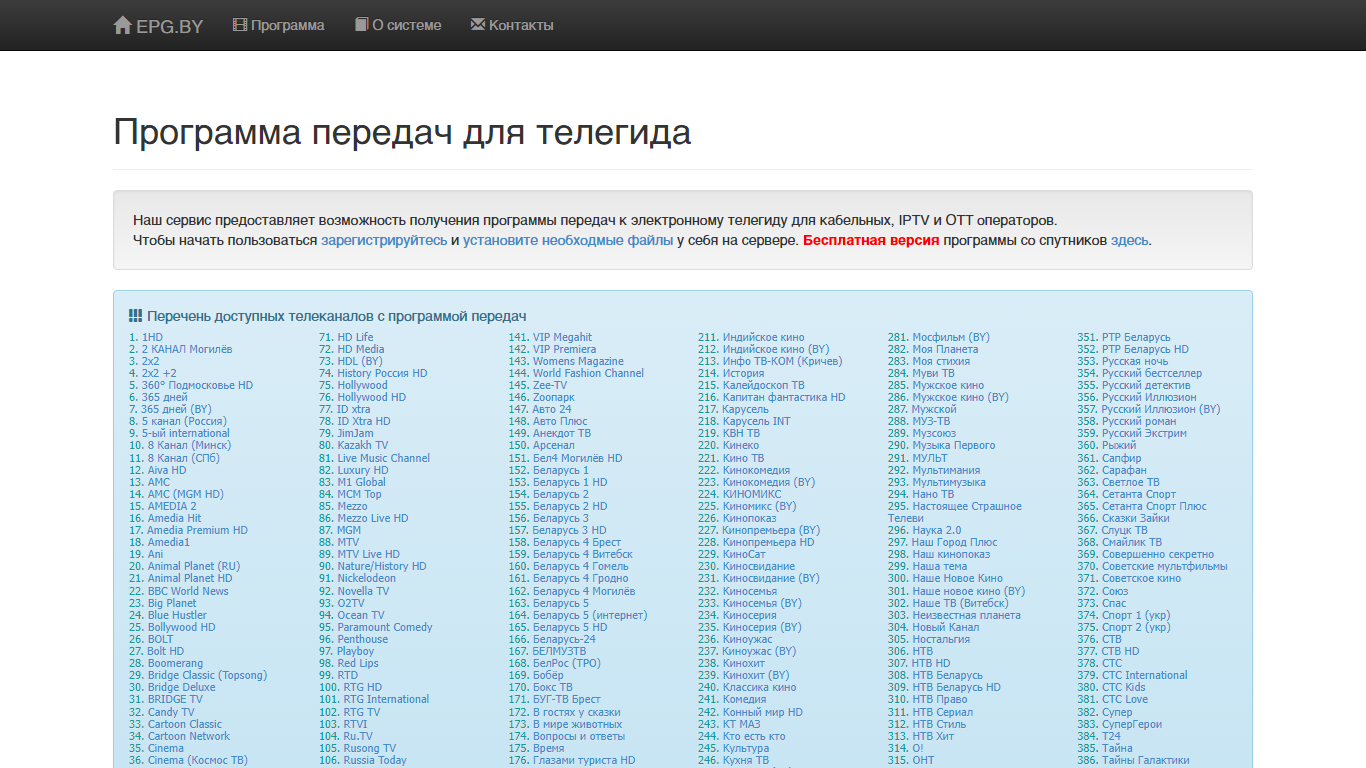
Task: Select channel Спорт 2 (укр)
Action: pyautogui.click(x=1136, y=627)
